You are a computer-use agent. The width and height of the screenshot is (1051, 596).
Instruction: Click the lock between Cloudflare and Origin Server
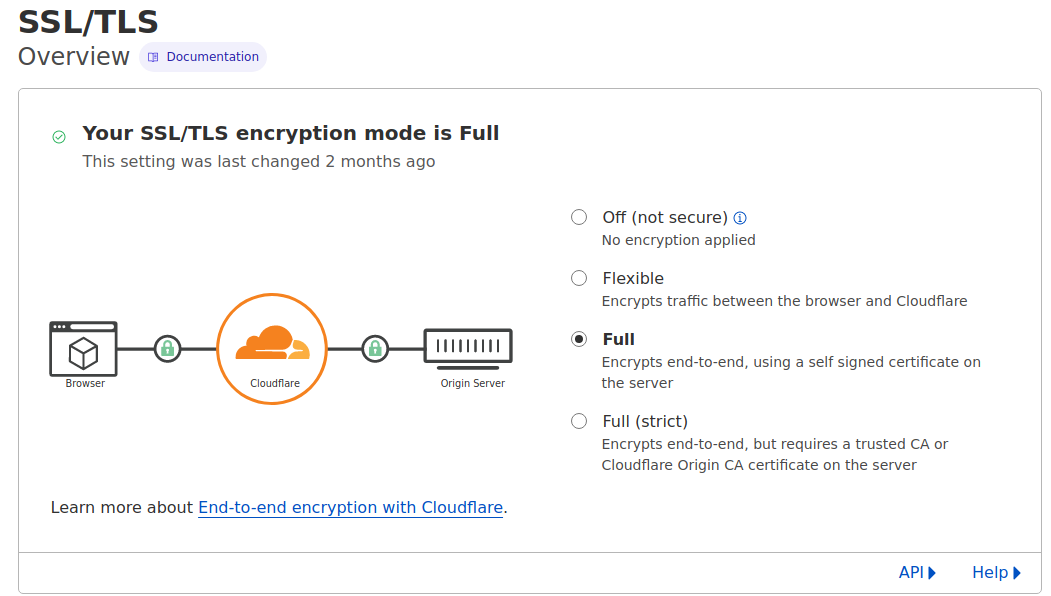tap(375, 349)
